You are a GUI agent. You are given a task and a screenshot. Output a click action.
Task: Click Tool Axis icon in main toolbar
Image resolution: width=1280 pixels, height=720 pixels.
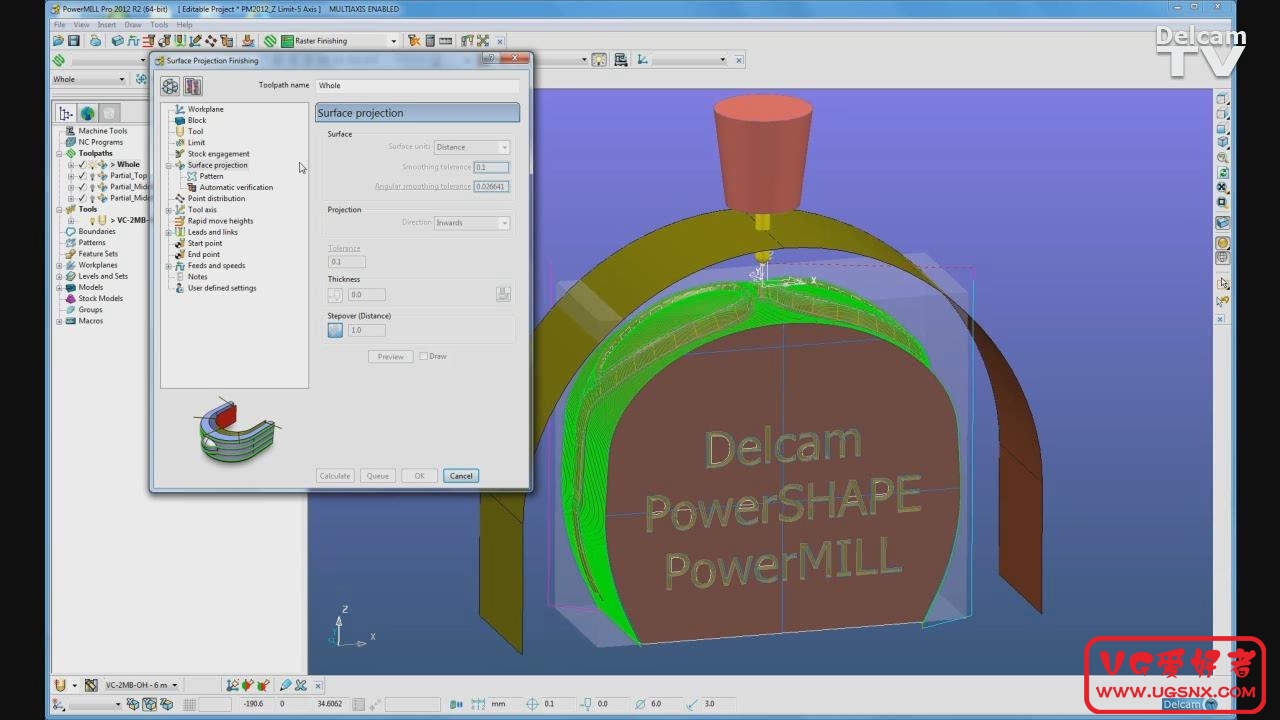coord(194,41)
